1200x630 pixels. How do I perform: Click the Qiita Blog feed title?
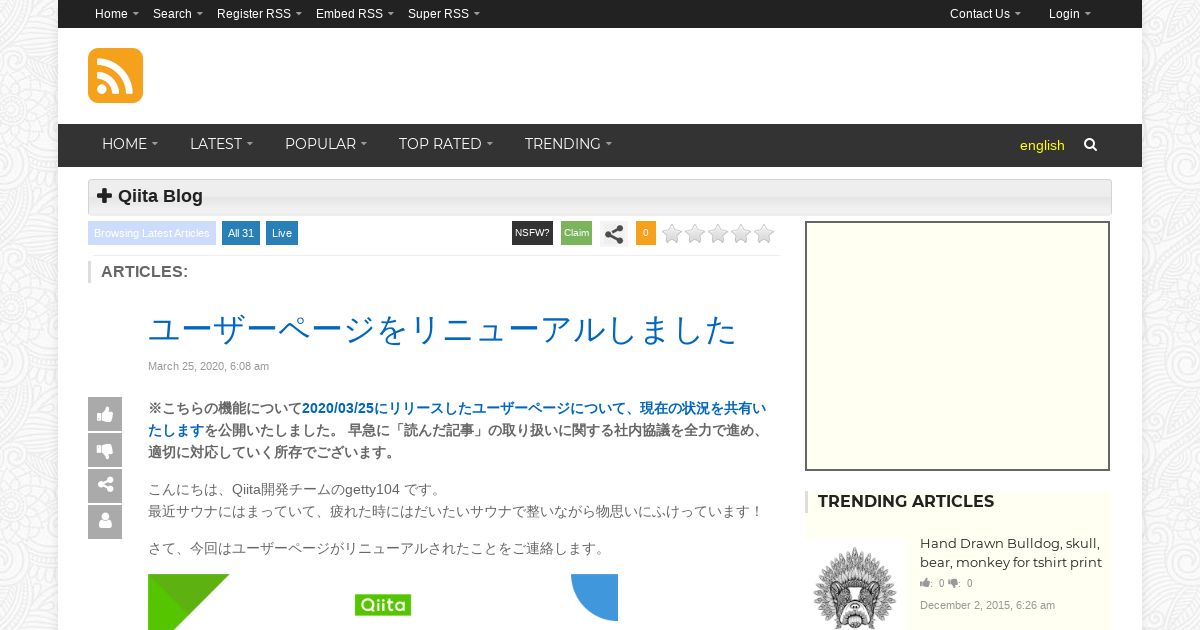click(160, 196)
